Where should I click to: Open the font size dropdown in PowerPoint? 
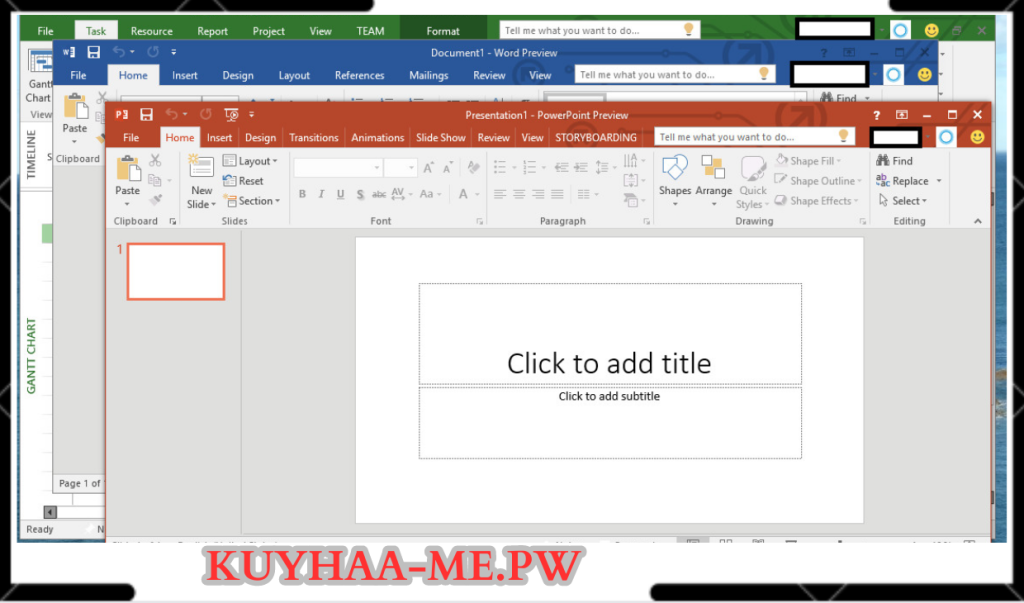click(411, 168)
